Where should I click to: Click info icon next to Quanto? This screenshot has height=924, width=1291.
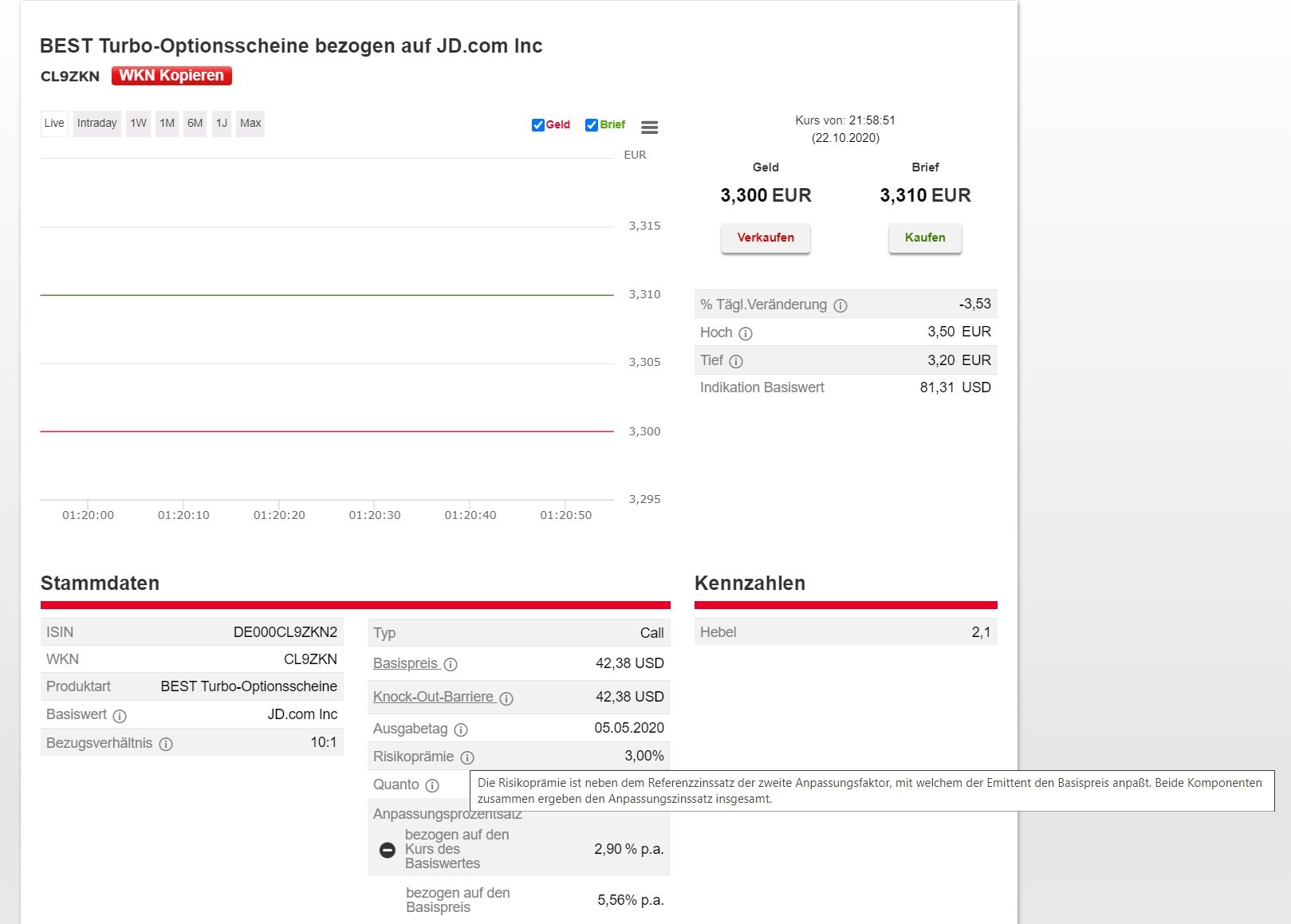[x=432, y=785]
